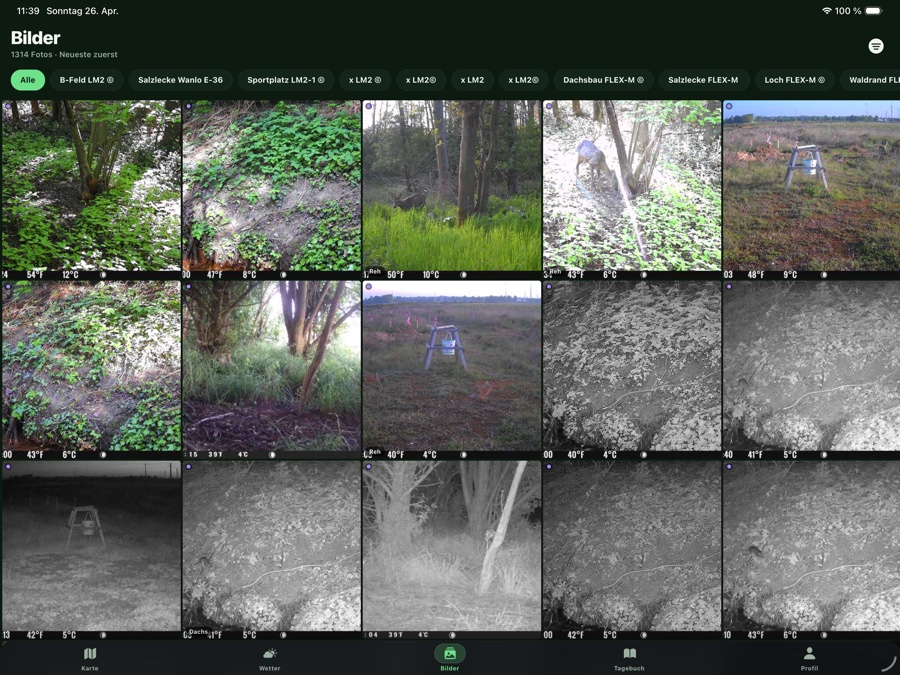Tap the Profil person icon

[809, 654]
